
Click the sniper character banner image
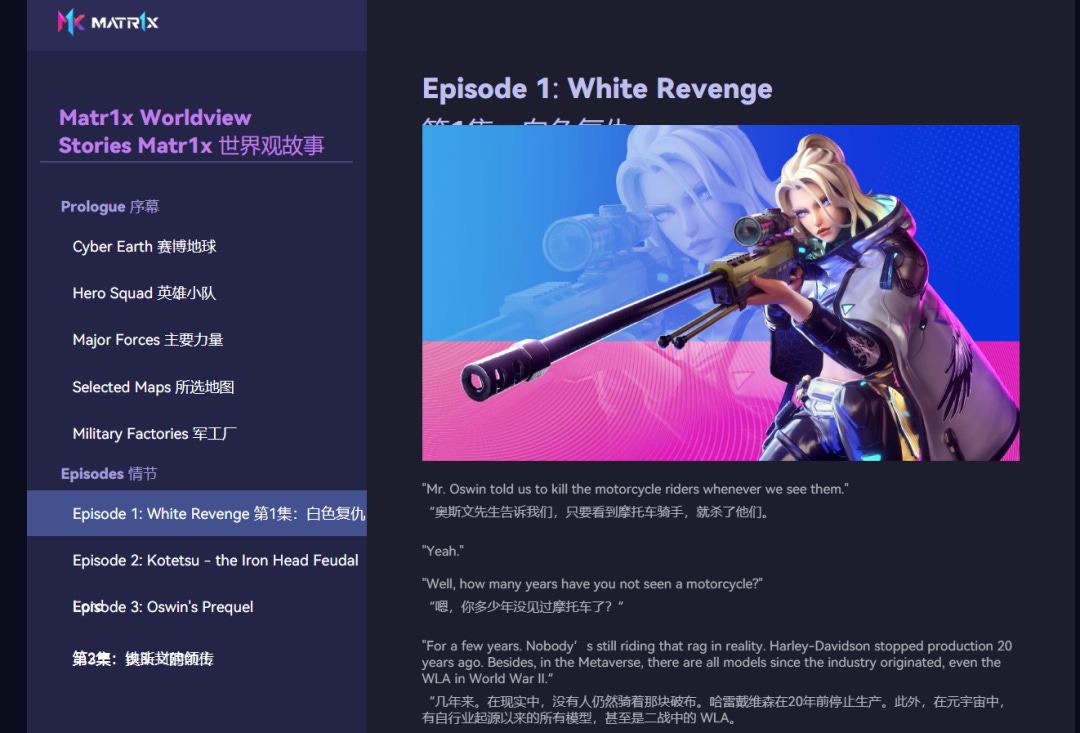coord(720,293)
